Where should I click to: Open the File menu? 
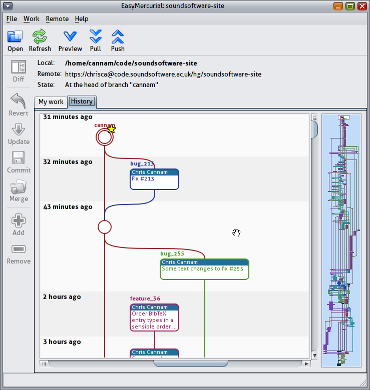click(12, 19)
